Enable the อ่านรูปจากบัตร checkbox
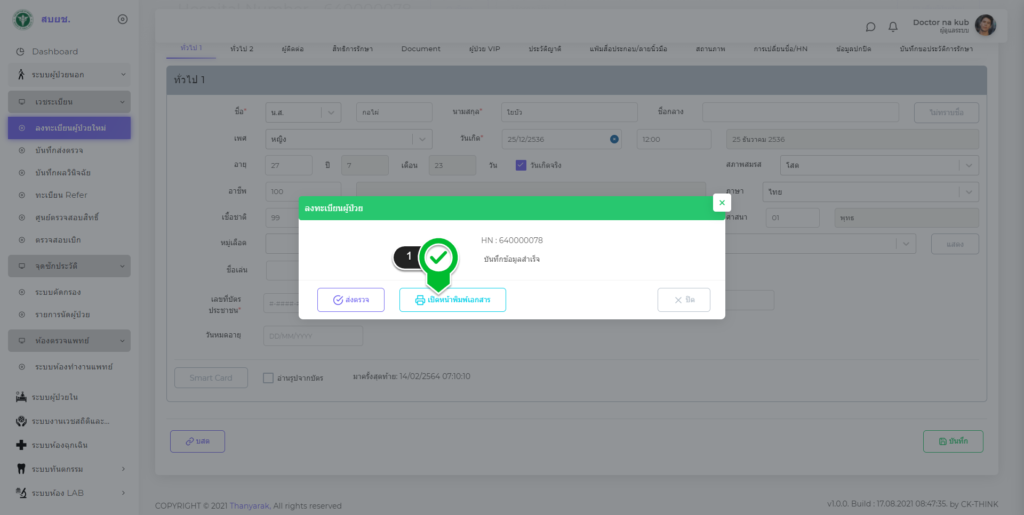 coord(268,378)
